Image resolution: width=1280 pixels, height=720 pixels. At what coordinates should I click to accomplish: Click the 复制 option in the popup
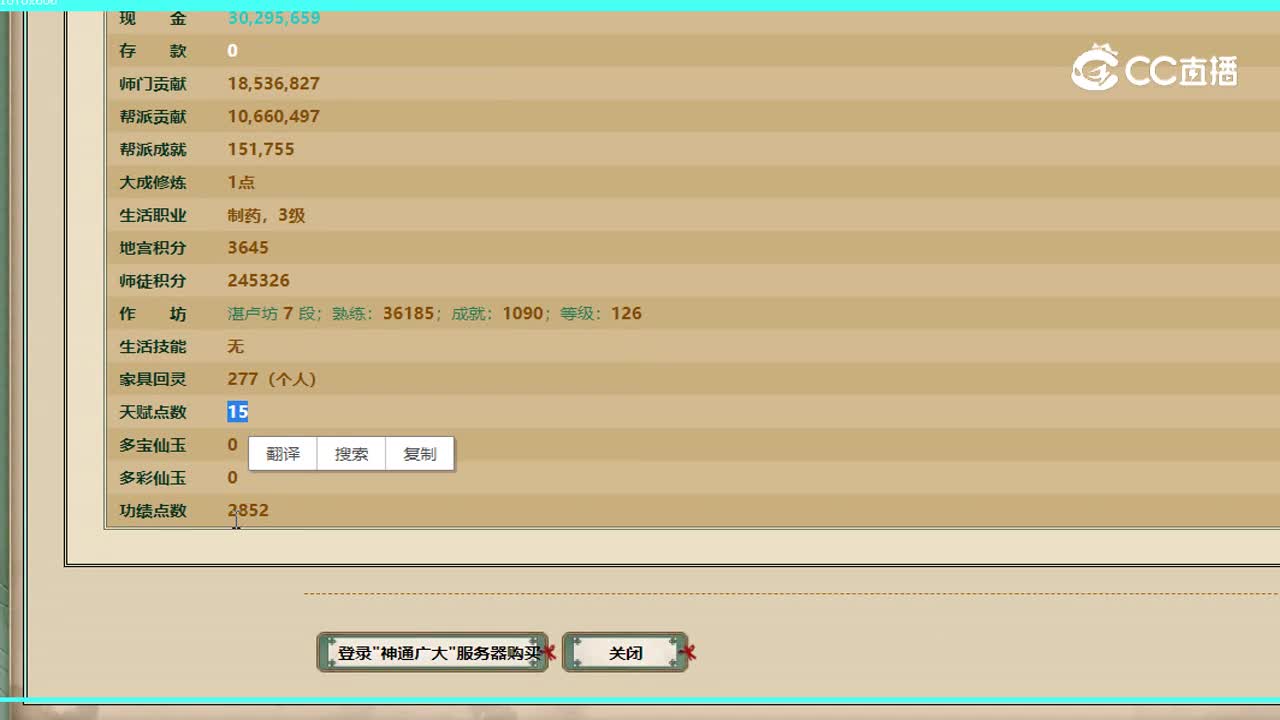[419, 454]
